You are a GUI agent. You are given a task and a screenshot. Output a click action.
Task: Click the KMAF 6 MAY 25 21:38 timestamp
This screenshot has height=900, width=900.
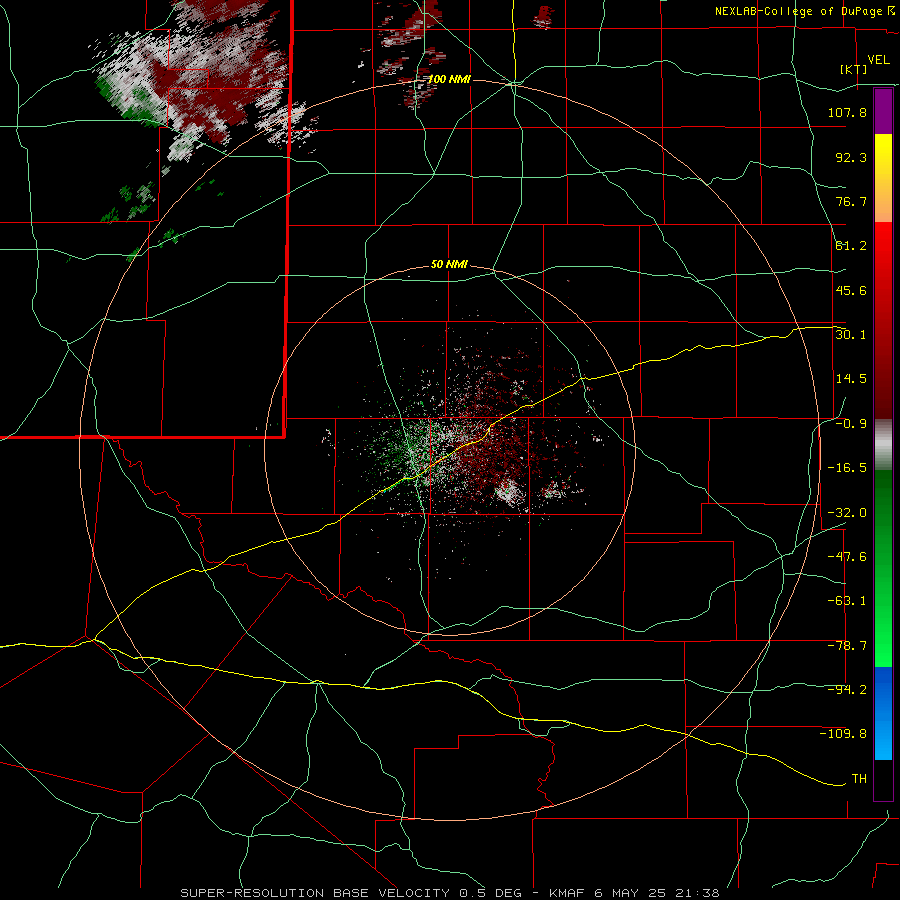click(x=634, y=893)
